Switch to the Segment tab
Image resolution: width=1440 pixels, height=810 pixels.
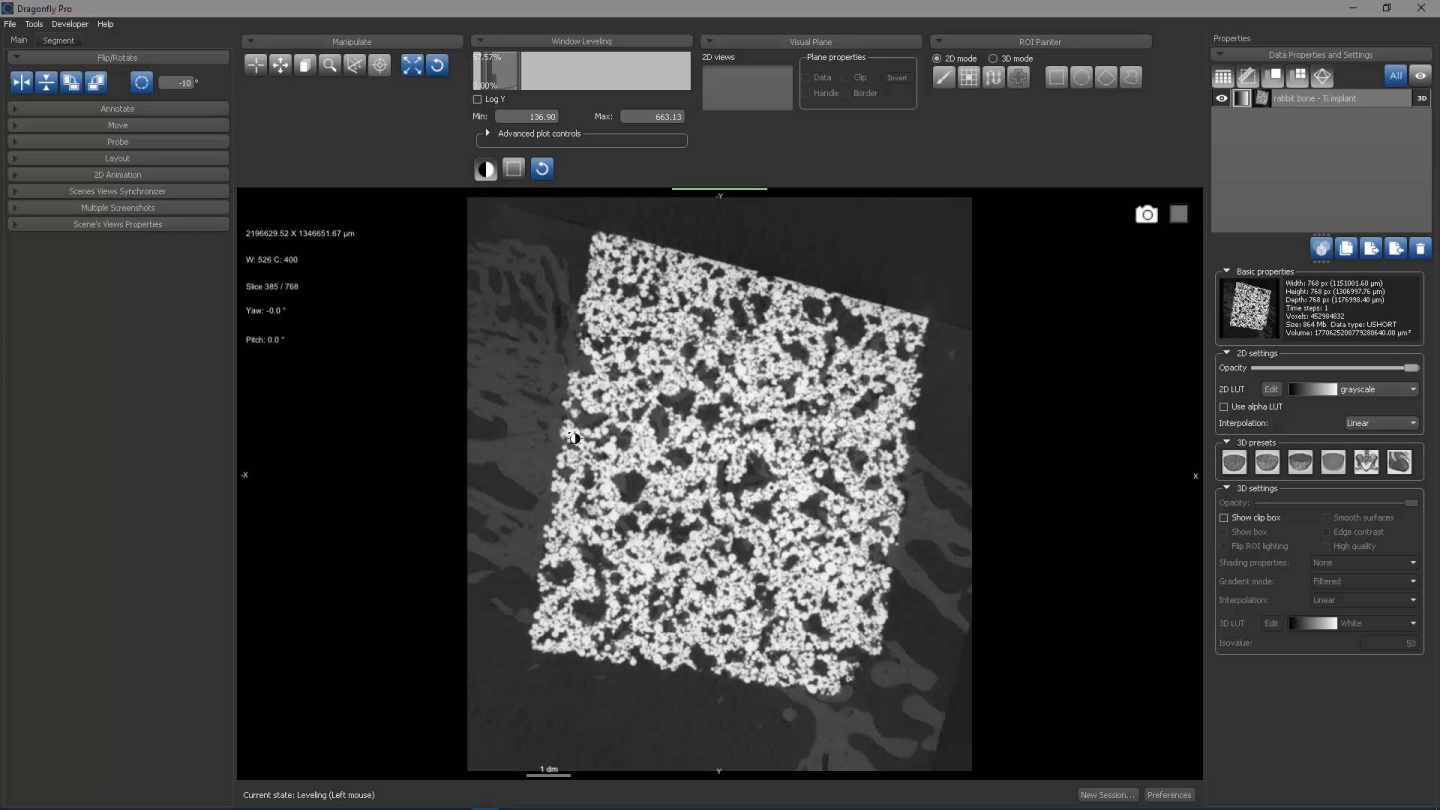click(58, 40)
